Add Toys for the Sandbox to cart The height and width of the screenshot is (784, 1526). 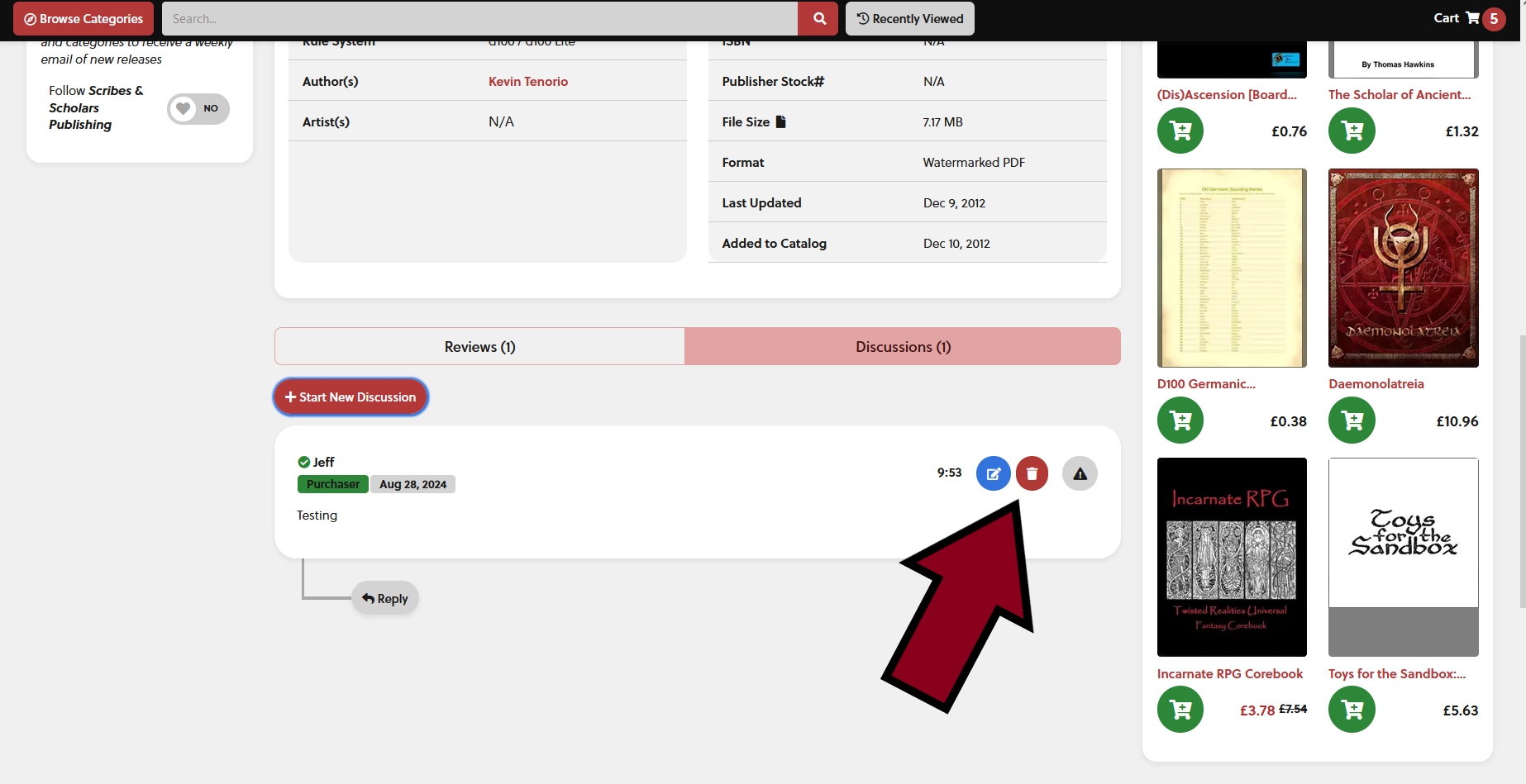[x=1352, y=710]
